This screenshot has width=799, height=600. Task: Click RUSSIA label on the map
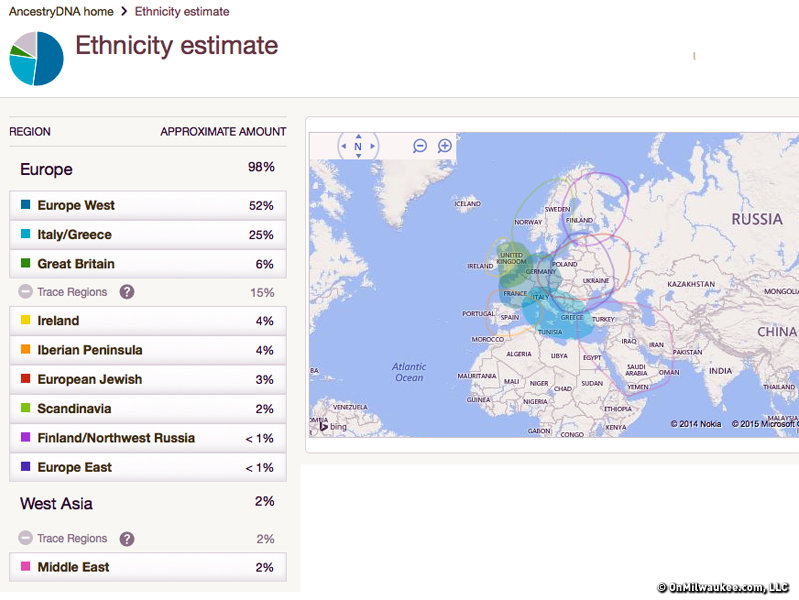pos(757,219)
